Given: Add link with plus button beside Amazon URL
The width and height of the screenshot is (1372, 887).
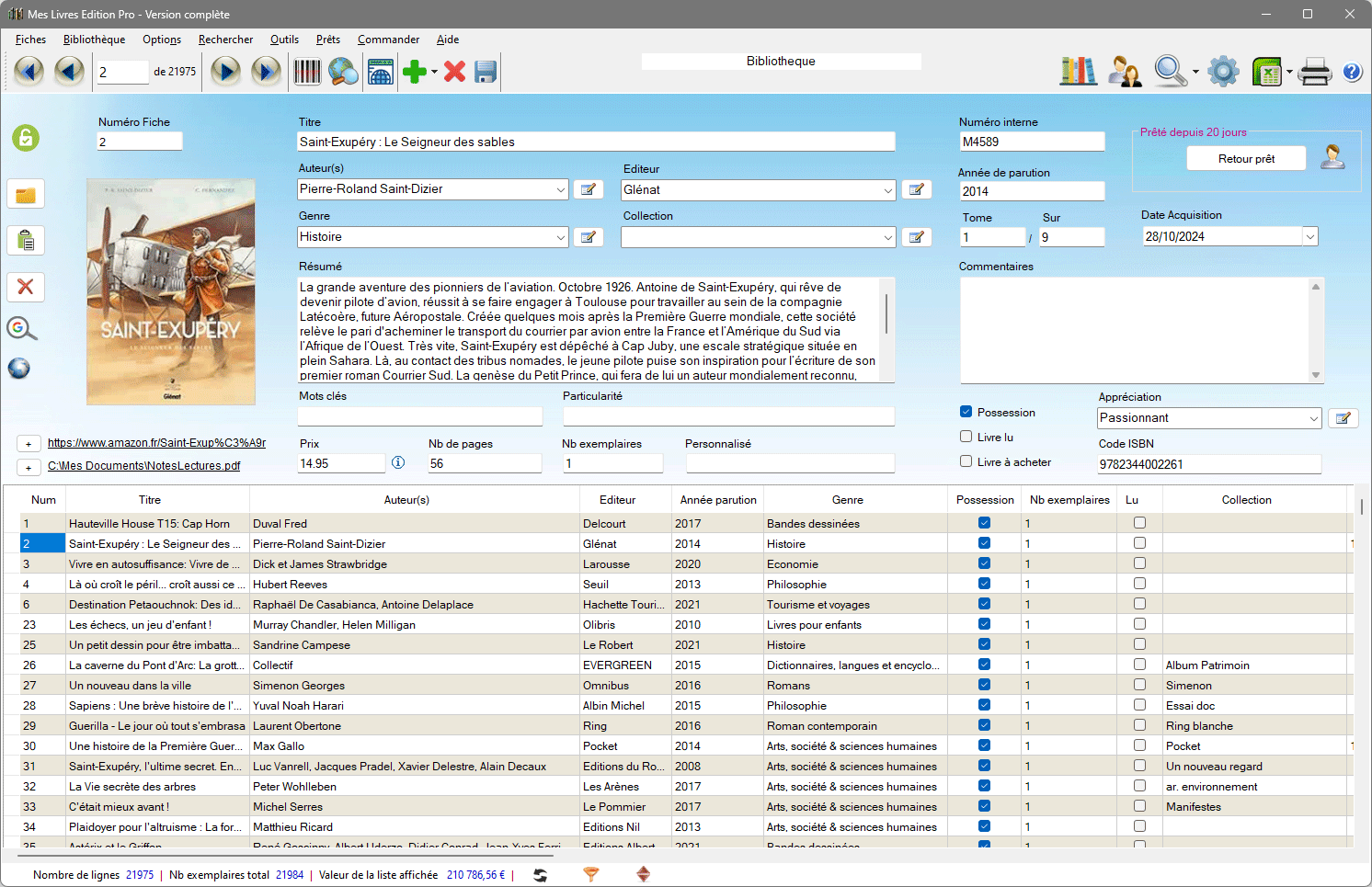Looking at the screenshot, I should pyautogui.click(x=29, y=444).
